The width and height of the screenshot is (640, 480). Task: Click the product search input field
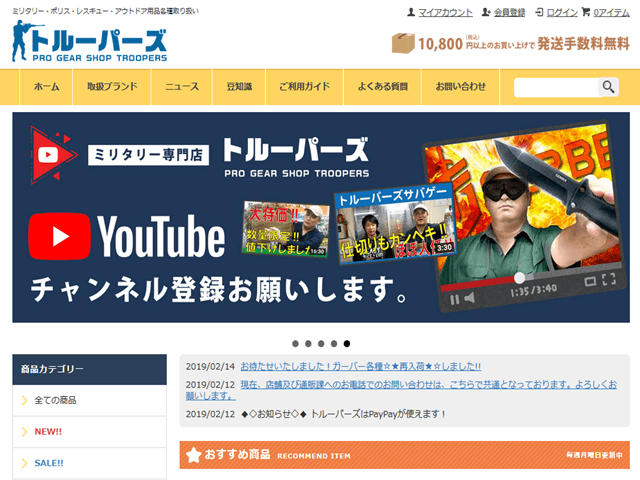coord(556,87)
